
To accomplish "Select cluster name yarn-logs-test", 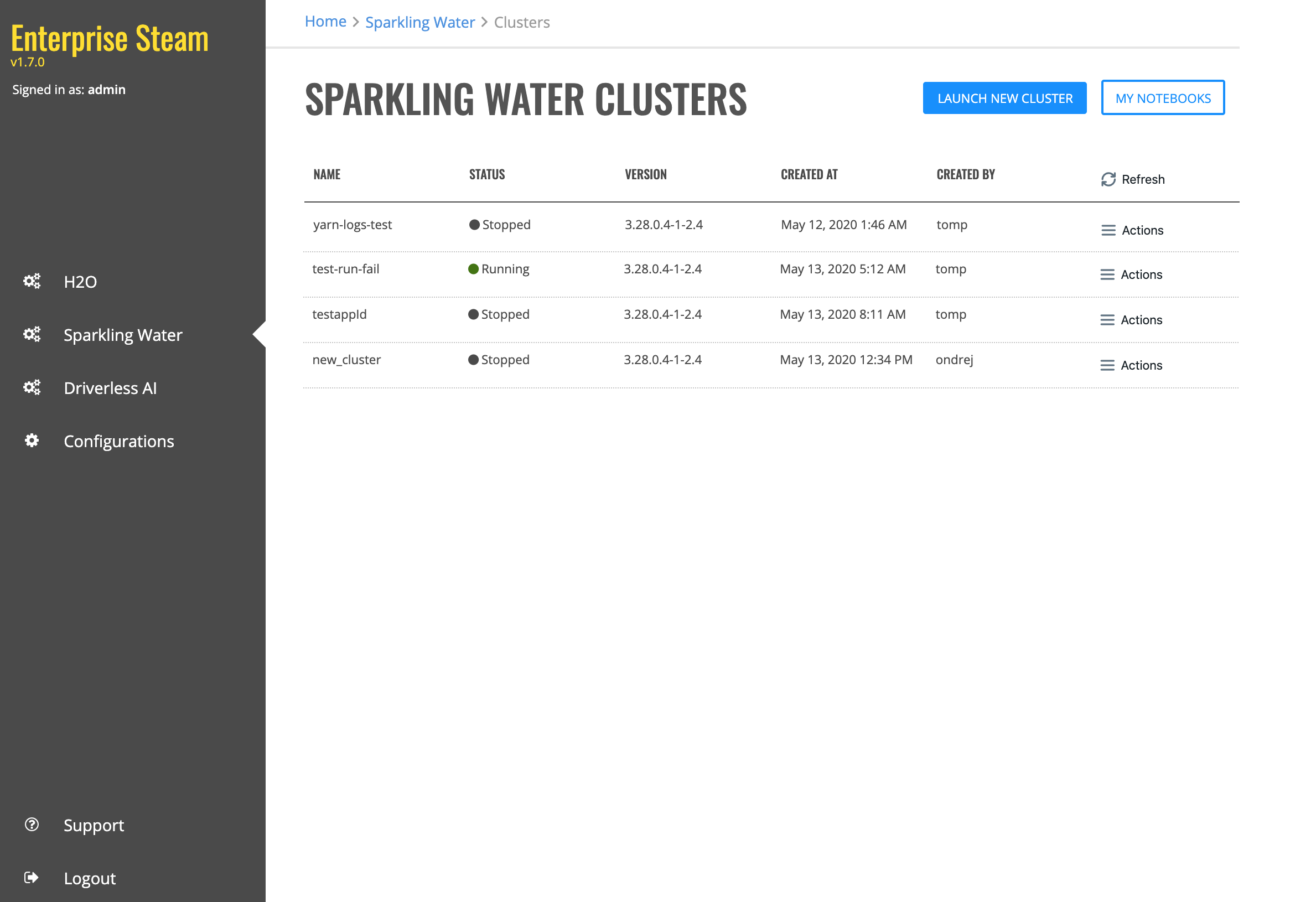I will point(352,225).
